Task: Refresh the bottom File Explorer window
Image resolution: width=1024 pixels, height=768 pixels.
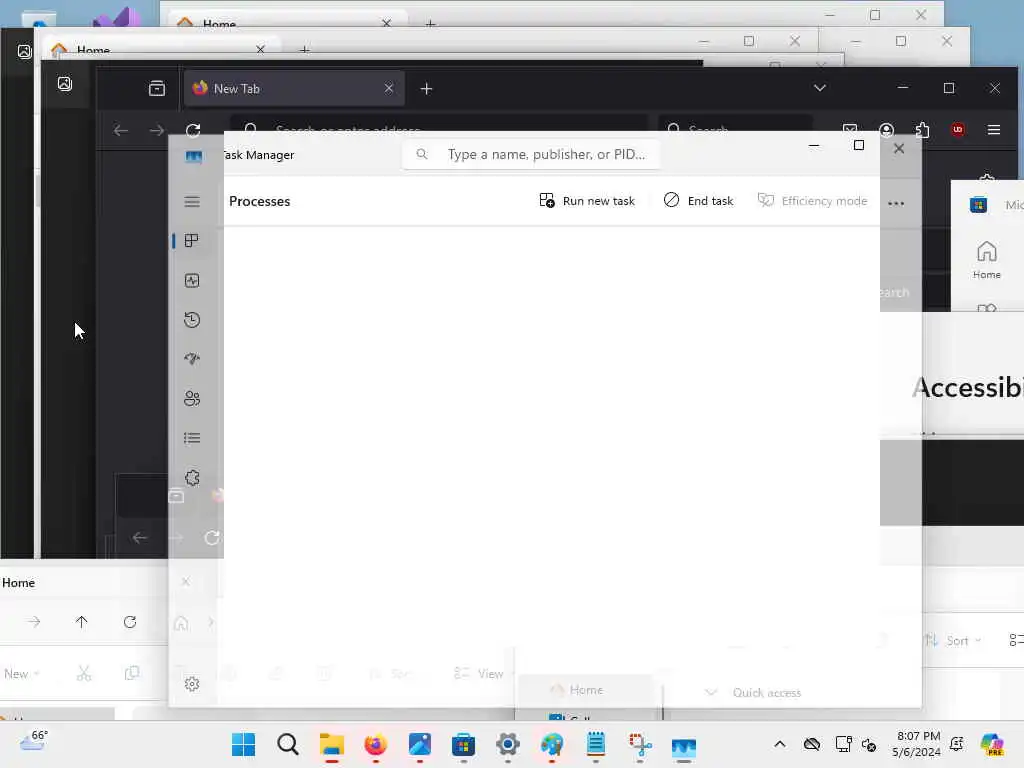Action: point(130,622)
